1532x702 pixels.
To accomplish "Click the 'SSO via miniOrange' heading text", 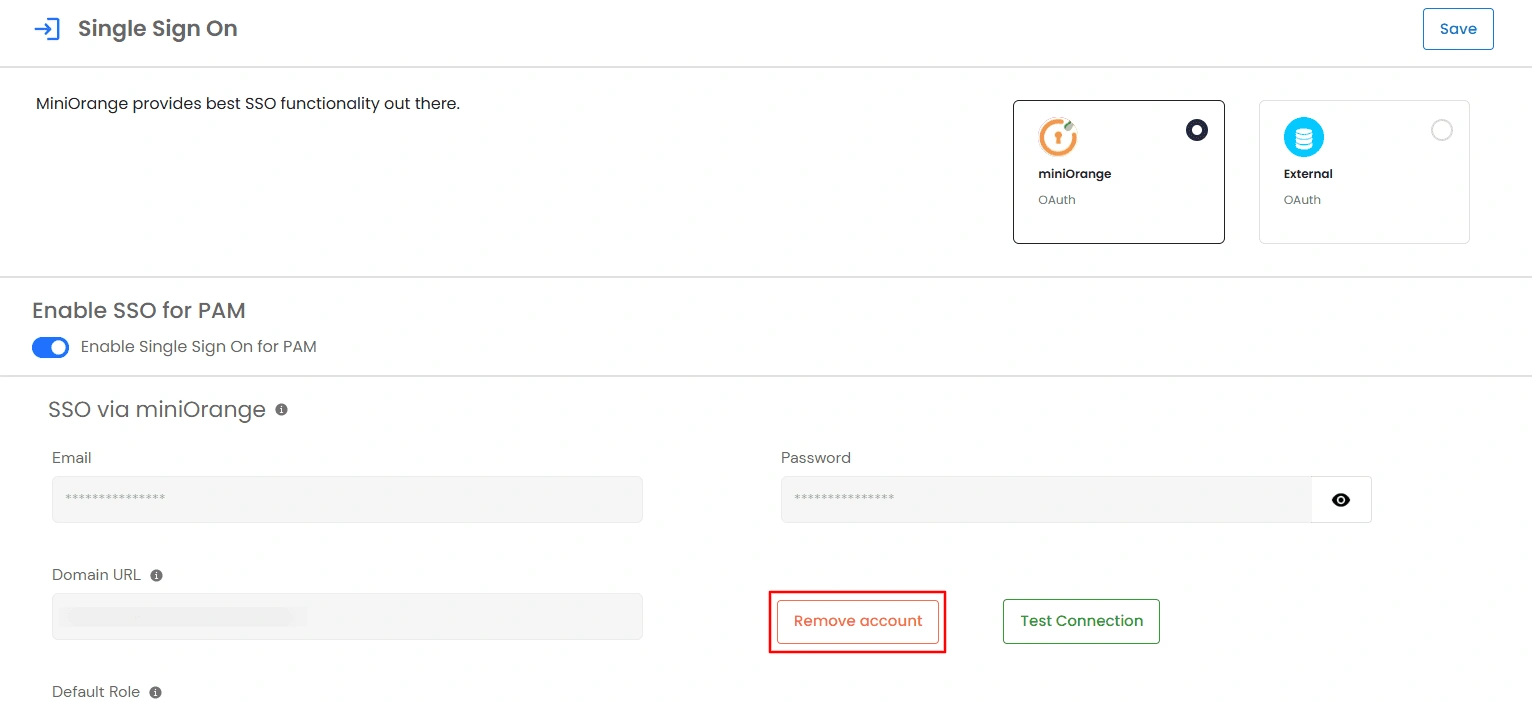I will coord(157,410).
